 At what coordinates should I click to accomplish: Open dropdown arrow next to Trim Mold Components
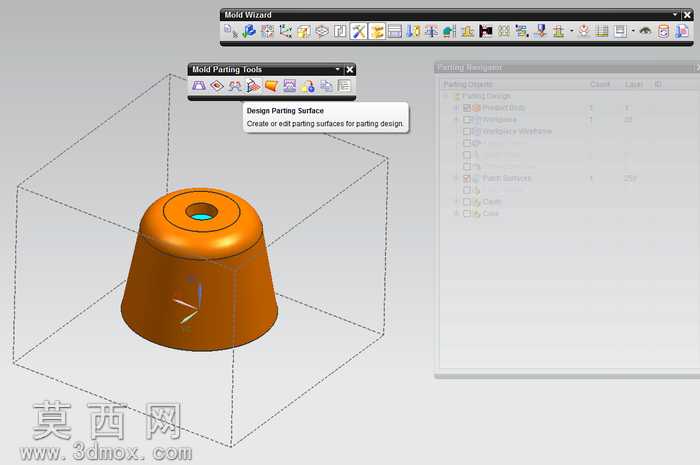coord(571,31)
